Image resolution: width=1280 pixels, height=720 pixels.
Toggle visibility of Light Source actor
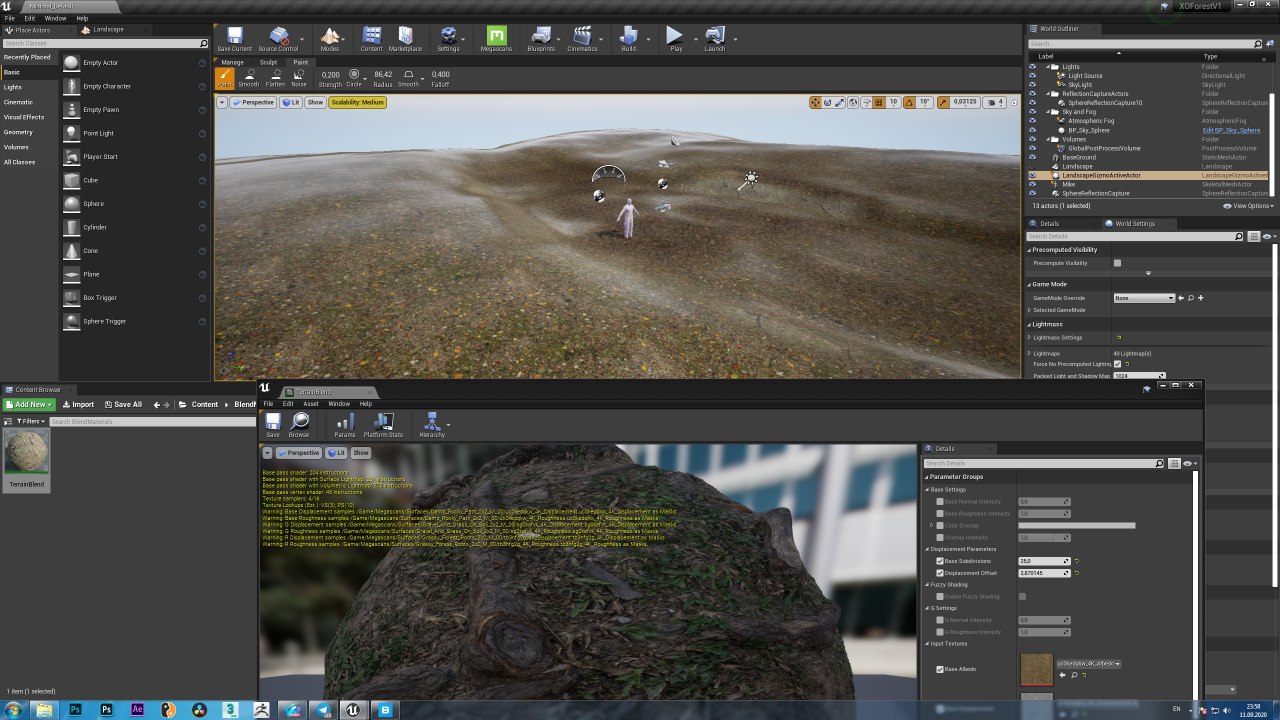coord(1032,76)
